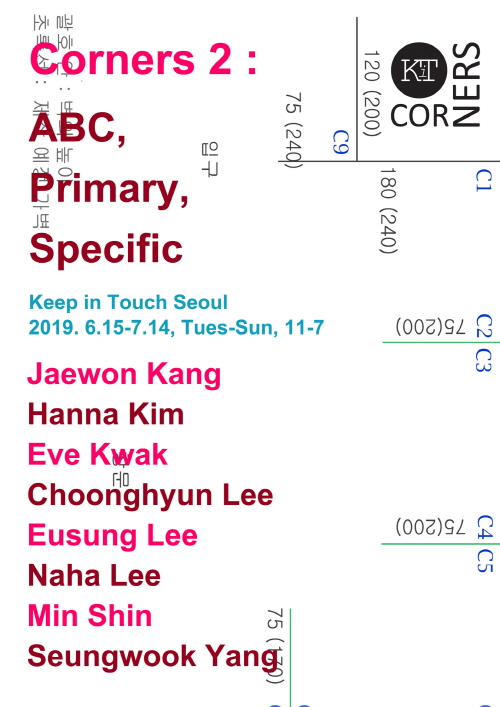
Task: Click the 'ABC,' heading text
Action: click(78, 128)
